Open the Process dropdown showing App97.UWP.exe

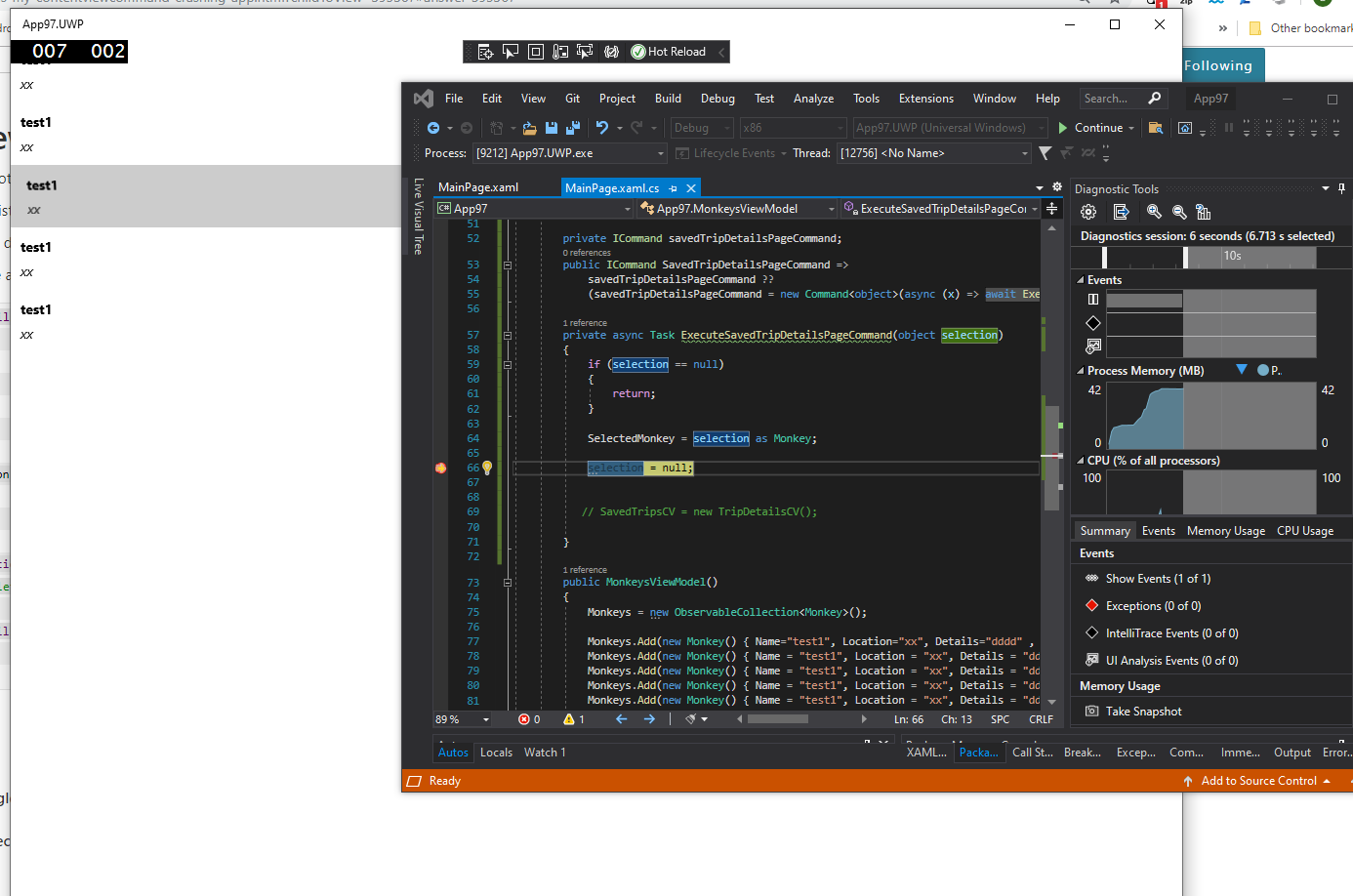(569, 153)
